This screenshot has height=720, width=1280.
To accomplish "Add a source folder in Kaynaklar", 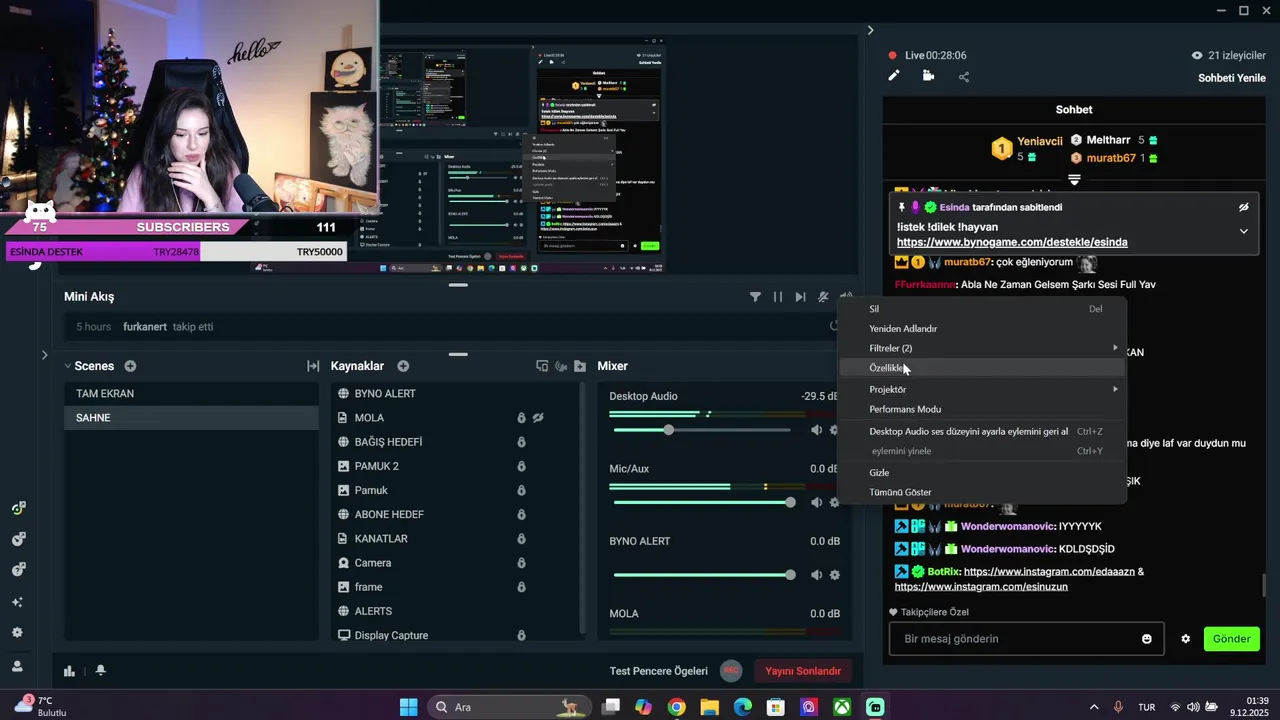I will click(x=580, y=366).
